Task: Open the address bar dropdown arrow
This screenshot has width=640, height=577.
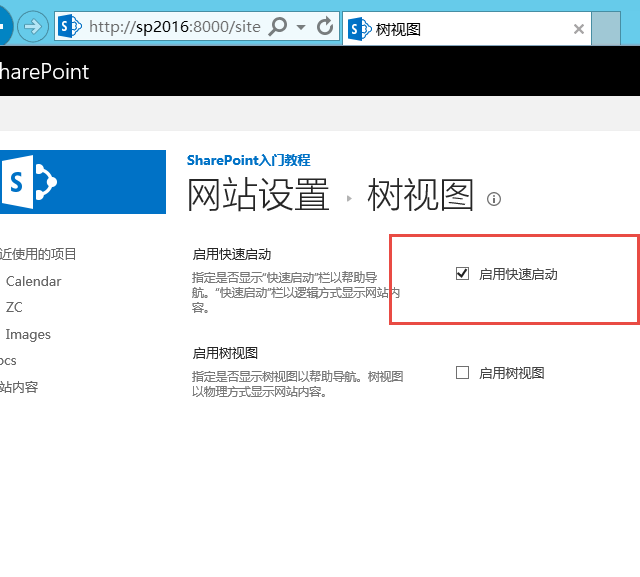Action: [x=301, y=27]
